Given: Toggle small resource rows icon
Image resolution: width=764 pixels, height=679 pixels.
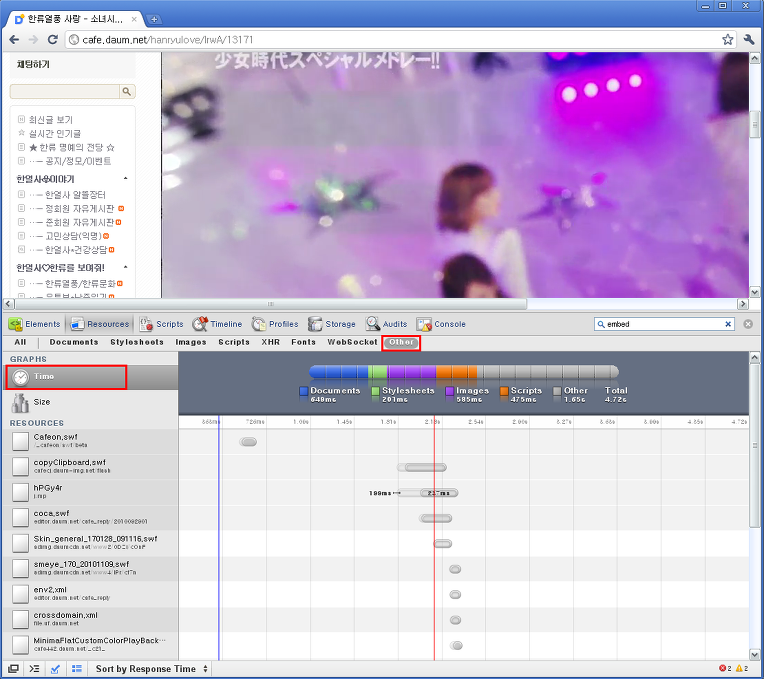Looking at the screenshot, I should (76, 669).
